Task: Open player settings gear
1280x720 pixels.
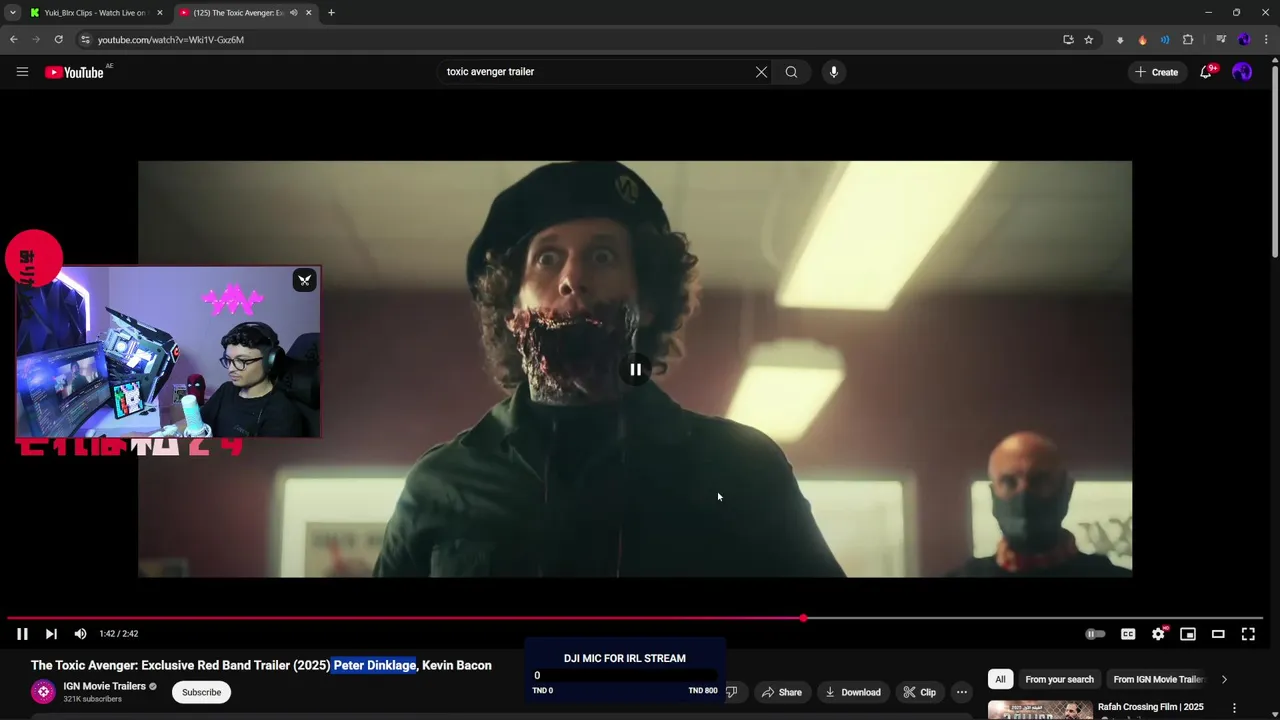Action: pos(1158,634)
